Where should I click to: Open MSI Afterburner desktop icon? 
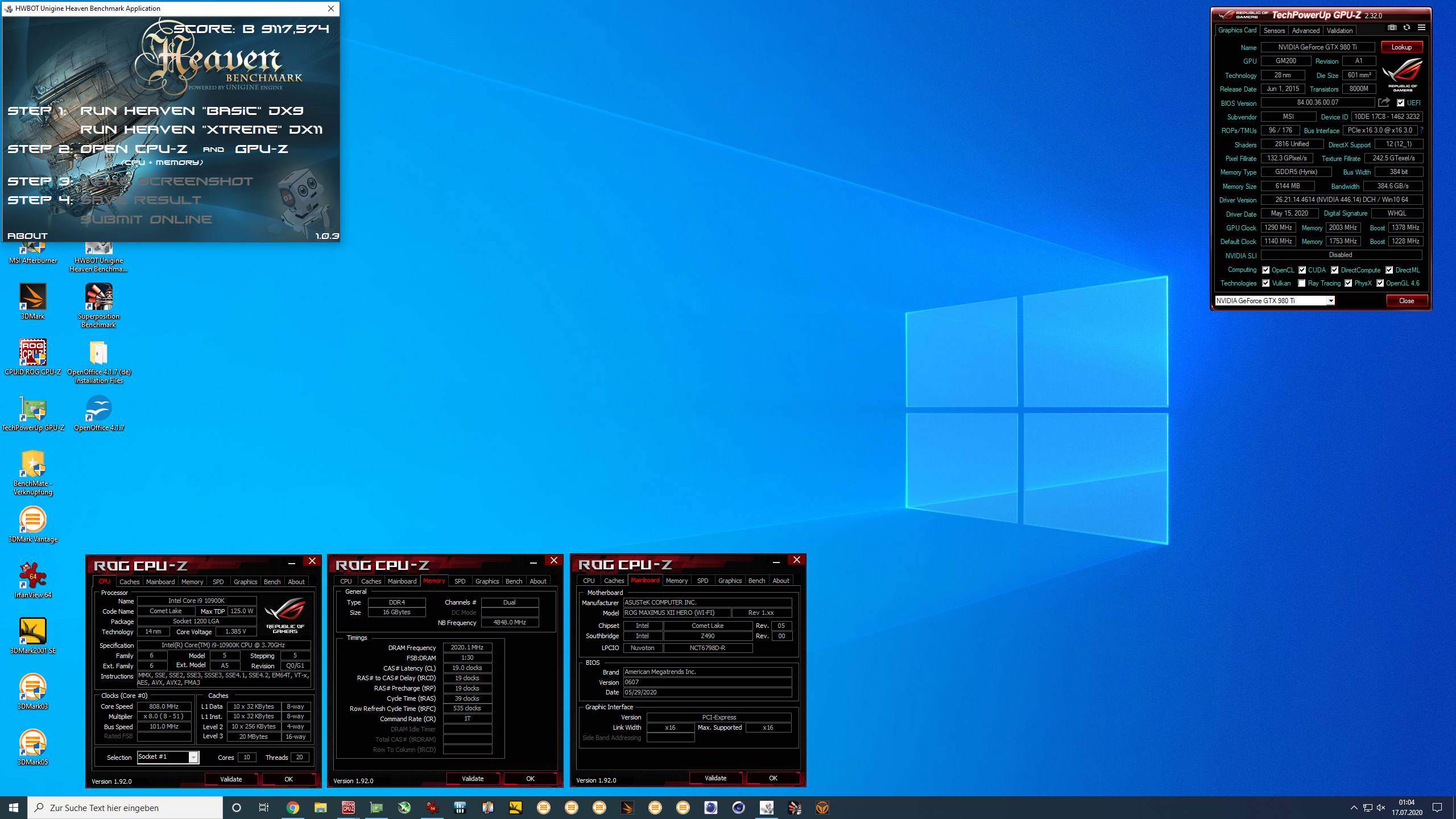pyautogui.click(x=33, y=254)
